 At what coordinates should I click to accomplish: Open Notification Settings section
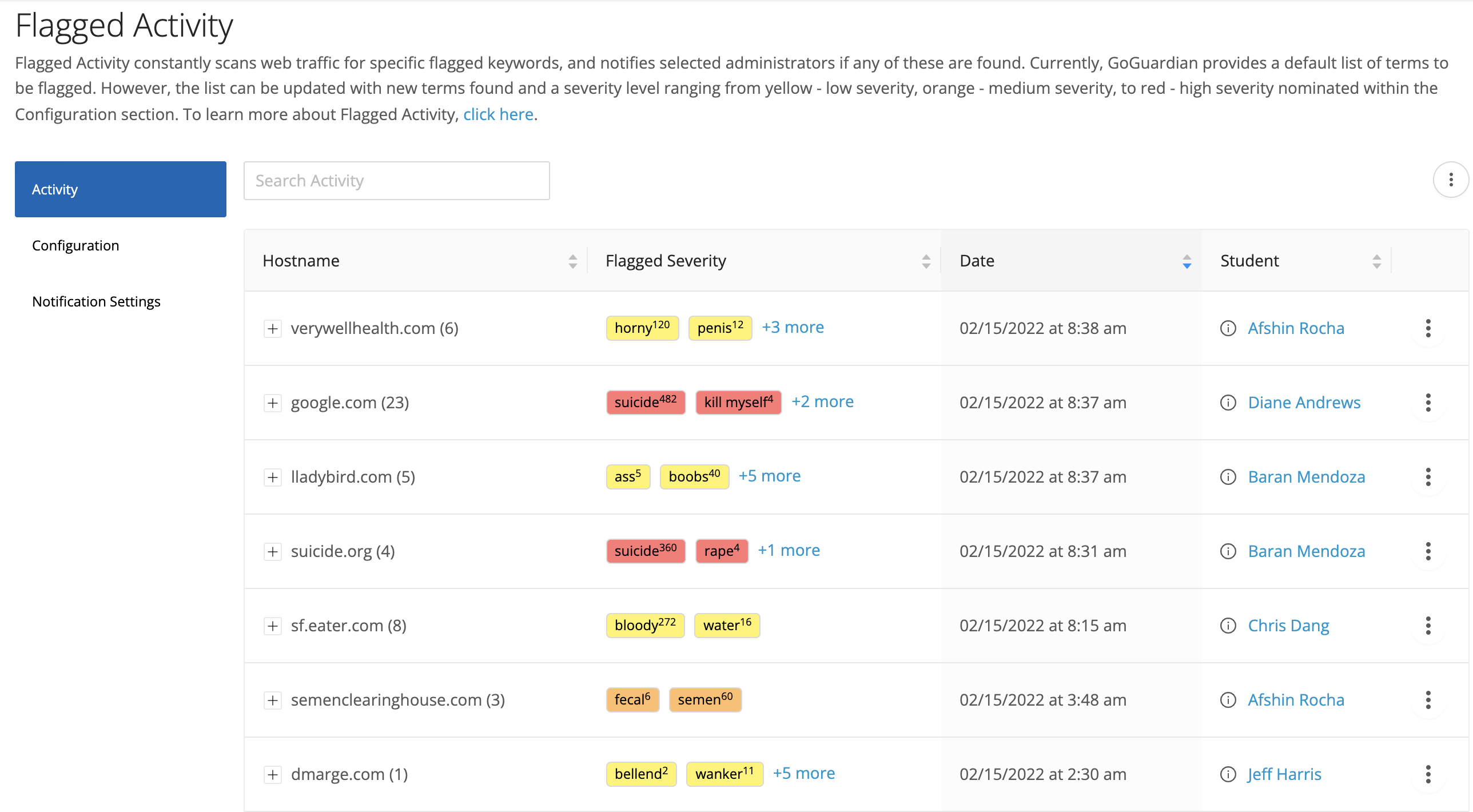[96, 301]
